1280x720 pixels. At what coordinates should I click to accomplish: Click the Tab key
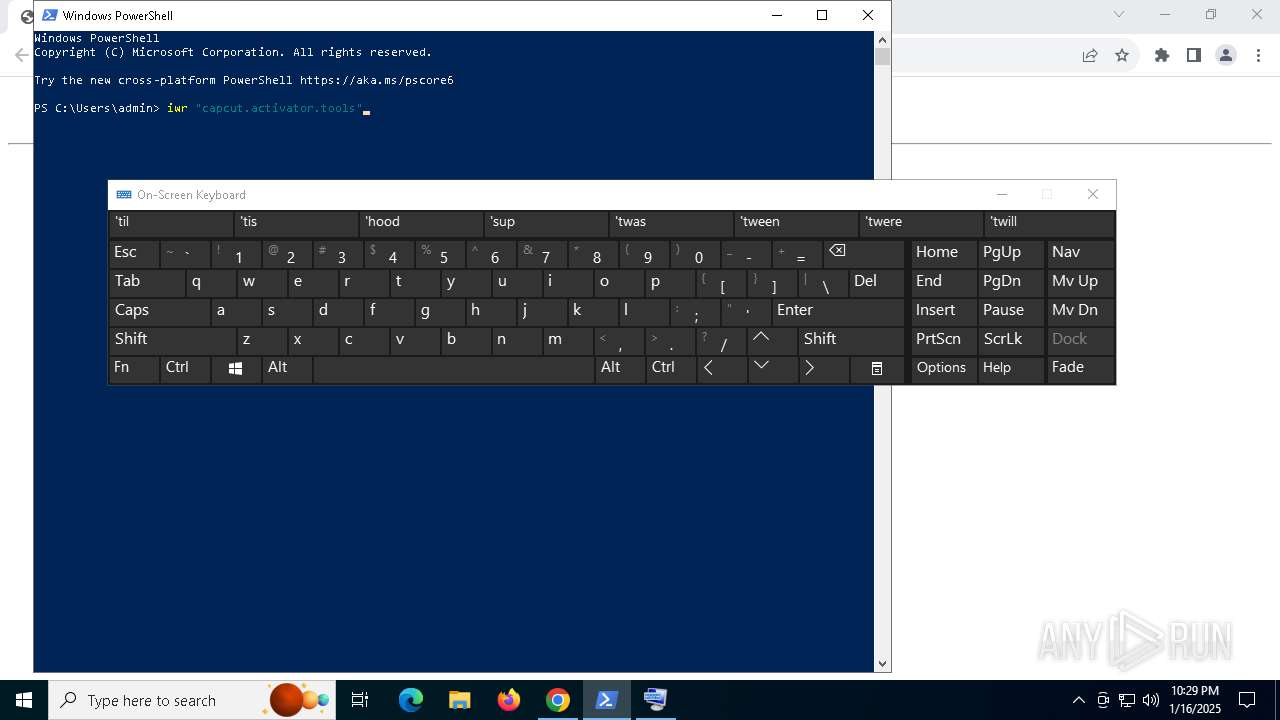click(147, 282)
